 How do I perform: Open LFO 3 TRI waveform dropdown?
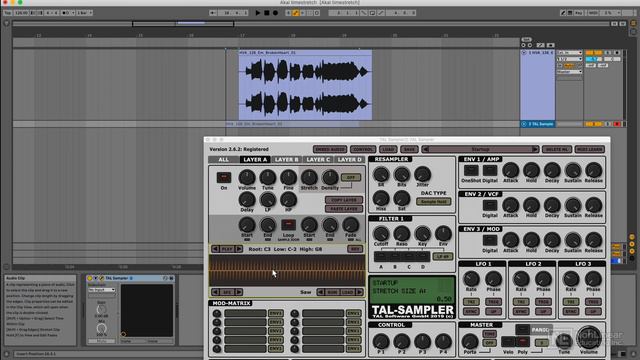coord(571,302)
